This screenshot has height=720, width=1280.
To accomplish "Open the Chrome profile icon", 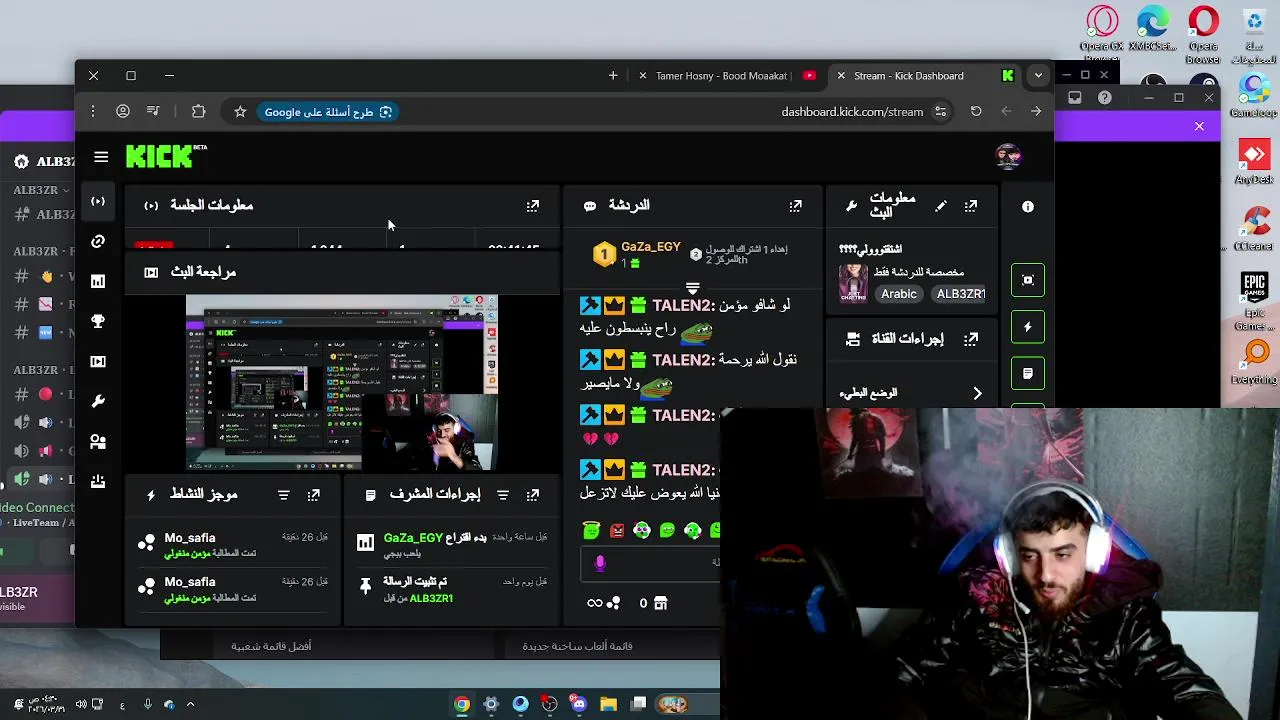I will click(123, 112).
